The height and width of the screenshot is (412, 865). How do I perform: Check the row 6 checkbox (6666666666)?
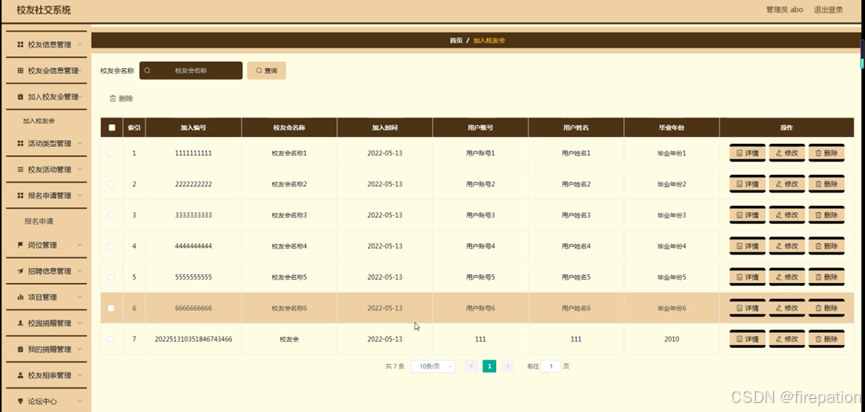point(111,308)
